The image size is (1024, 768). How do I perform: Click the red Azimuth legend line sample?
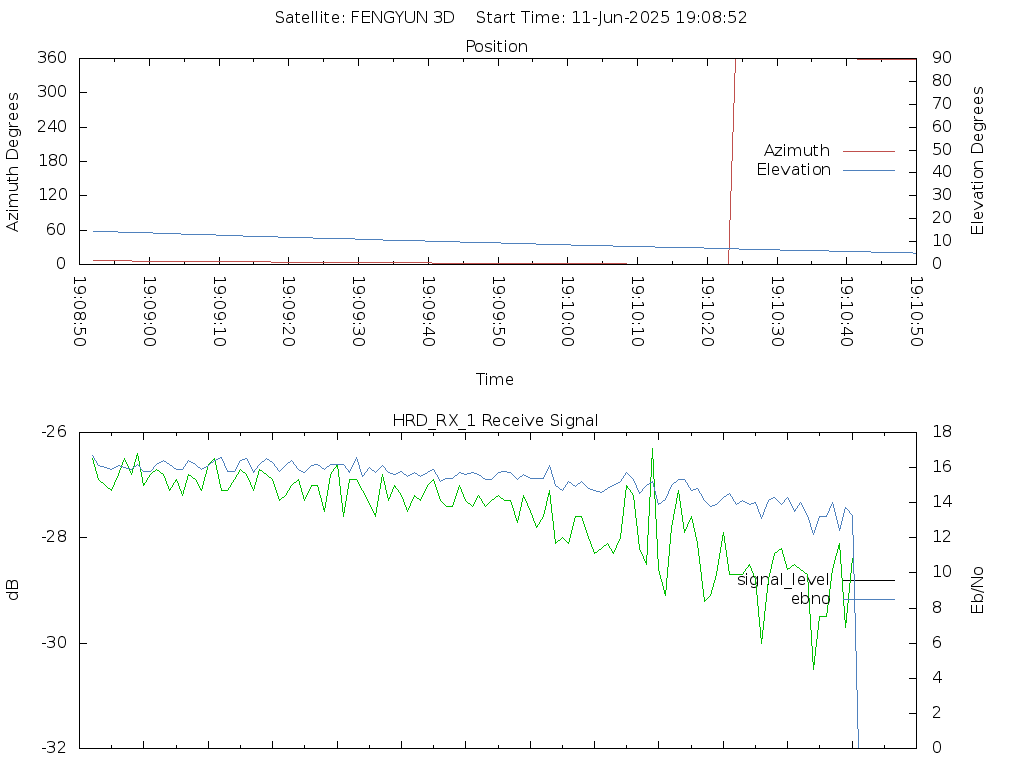(x=869, y=151)
